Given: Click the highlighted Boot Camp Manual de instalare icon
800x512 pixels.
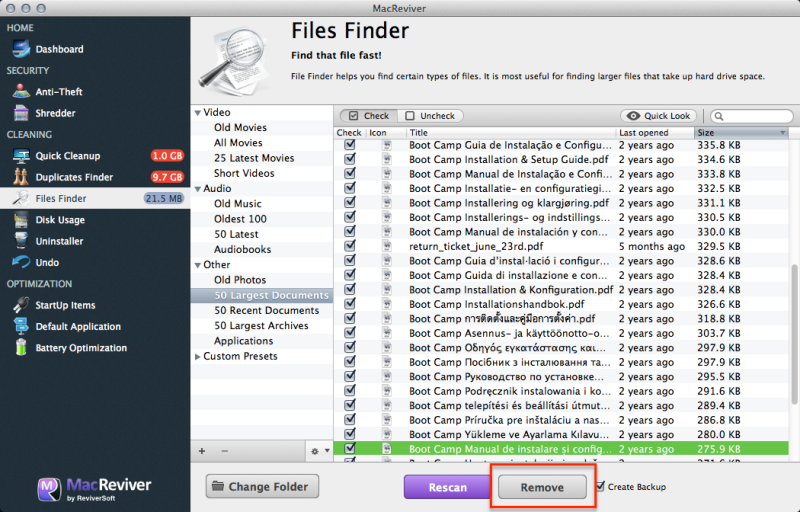Looking at the screenshot, I should click(x=387, y=449).
